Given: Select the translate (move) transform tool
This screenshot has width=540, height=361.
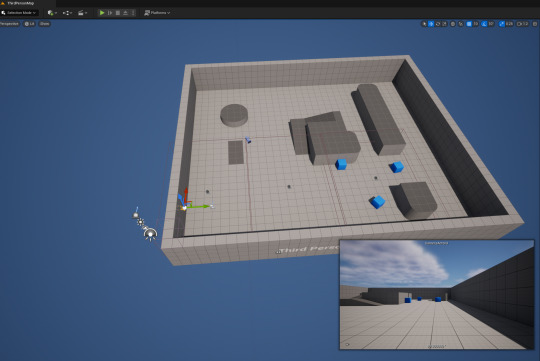Looking at the screenshot, I should [431, 24].
